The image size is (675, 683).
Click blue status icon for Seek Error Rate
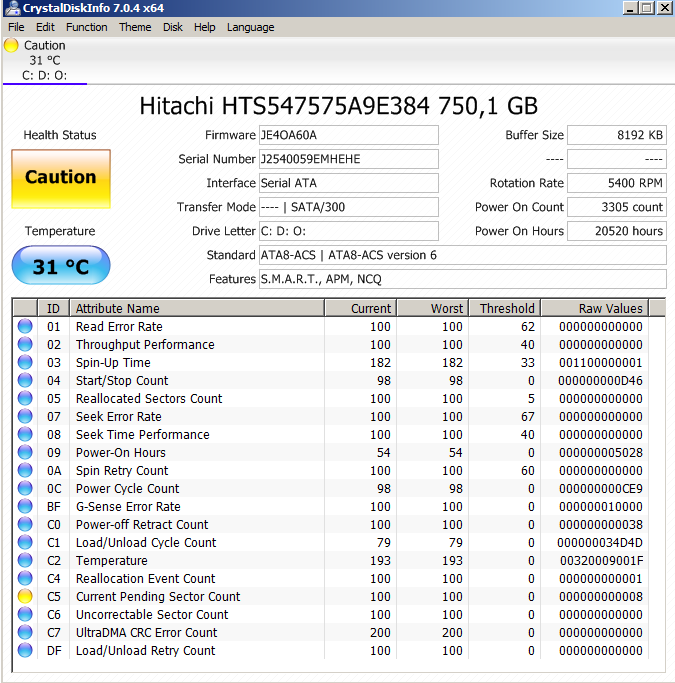(25, 416)
